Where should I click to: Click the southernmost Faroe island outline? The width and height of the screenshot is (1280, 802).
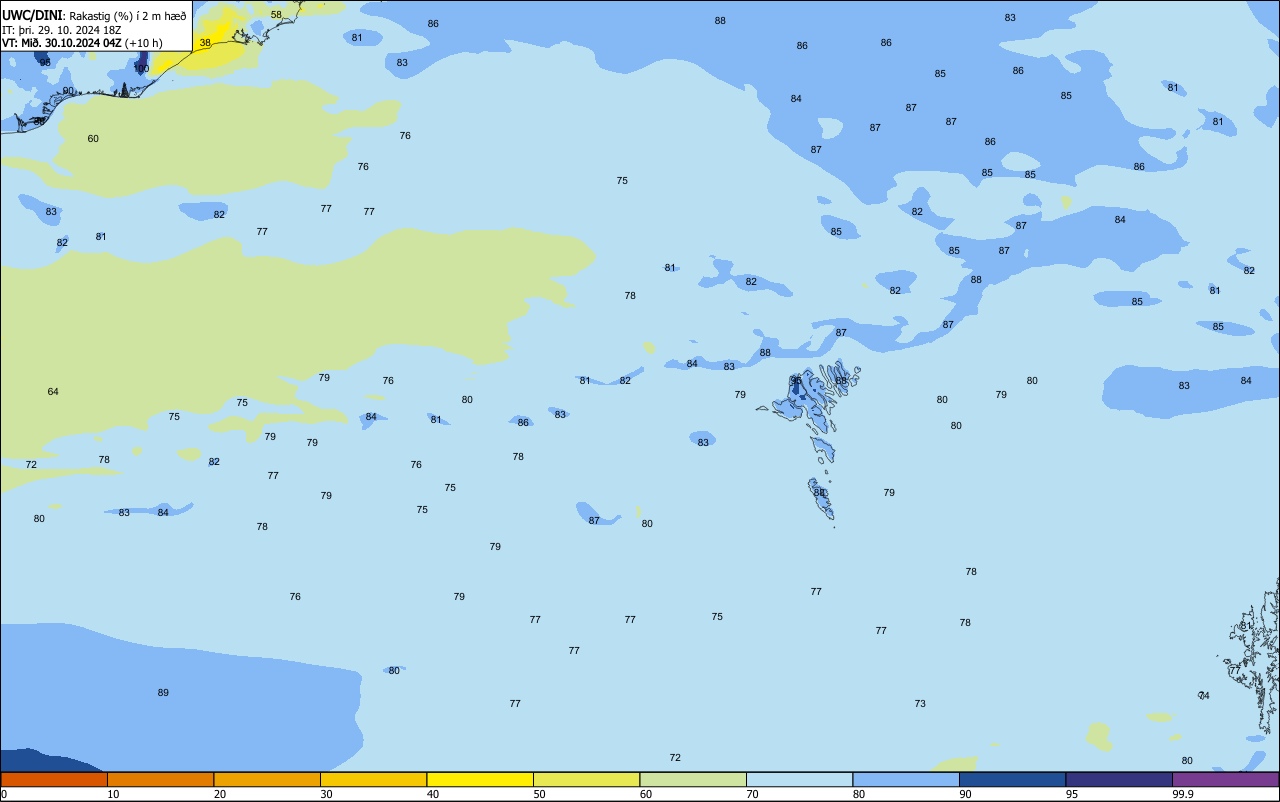821,499
